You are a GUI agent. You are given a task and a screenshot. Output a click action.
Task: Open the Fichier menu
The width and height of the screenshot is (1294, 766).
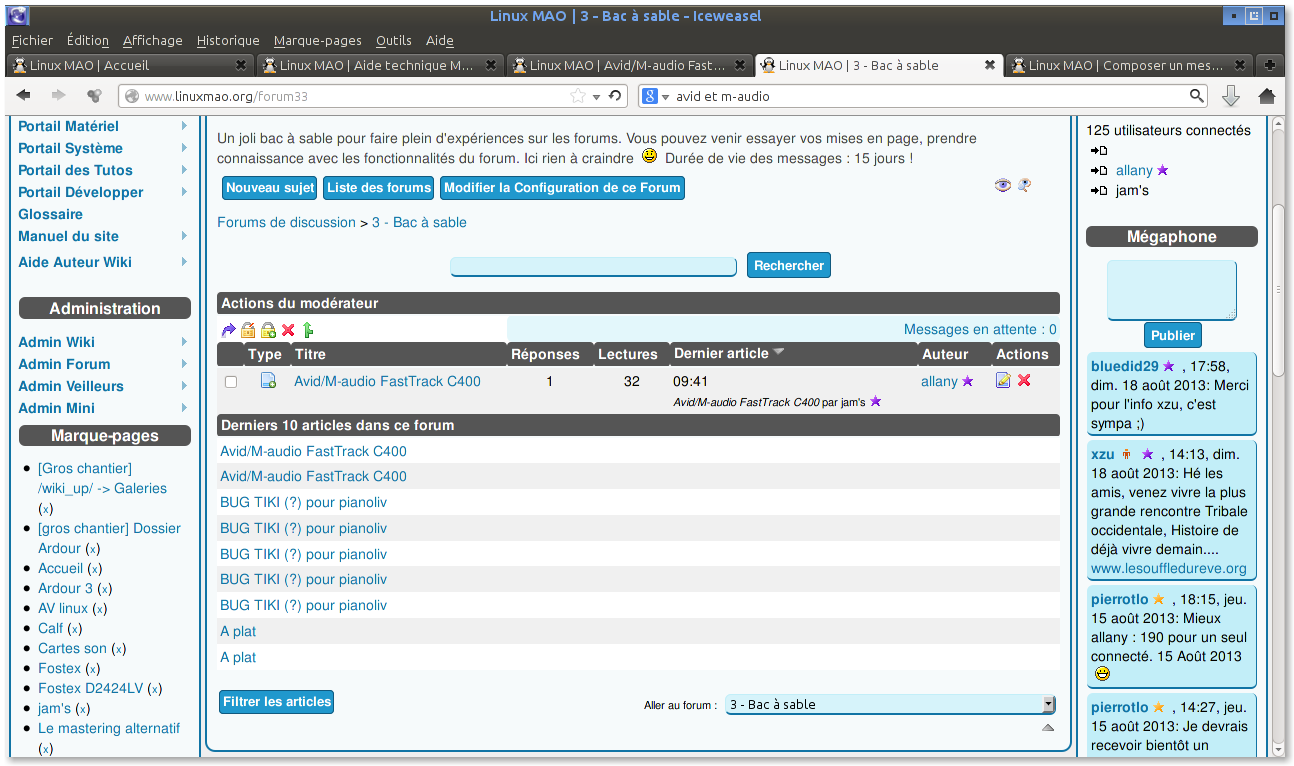click(x=32, y=40)
